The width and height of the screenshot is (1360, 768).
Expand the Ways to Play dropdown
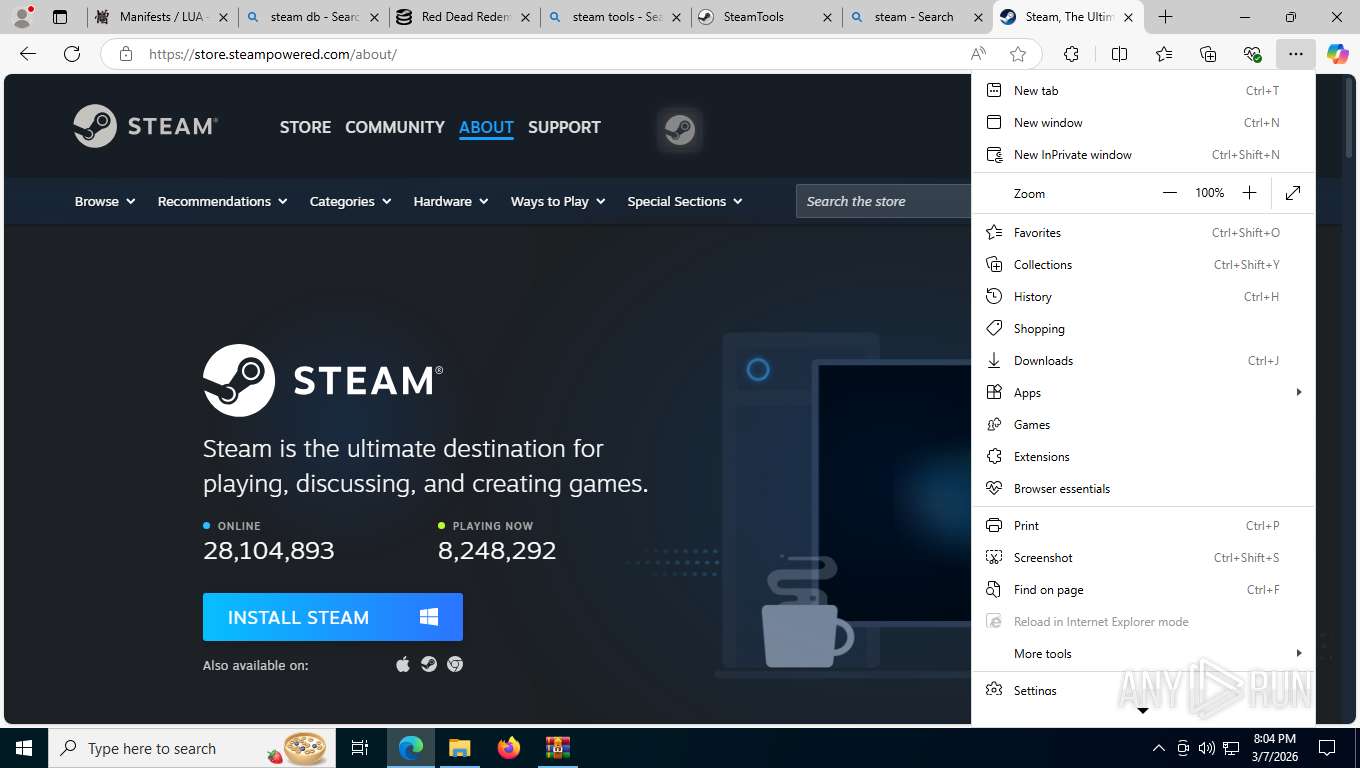pos(558,201)
